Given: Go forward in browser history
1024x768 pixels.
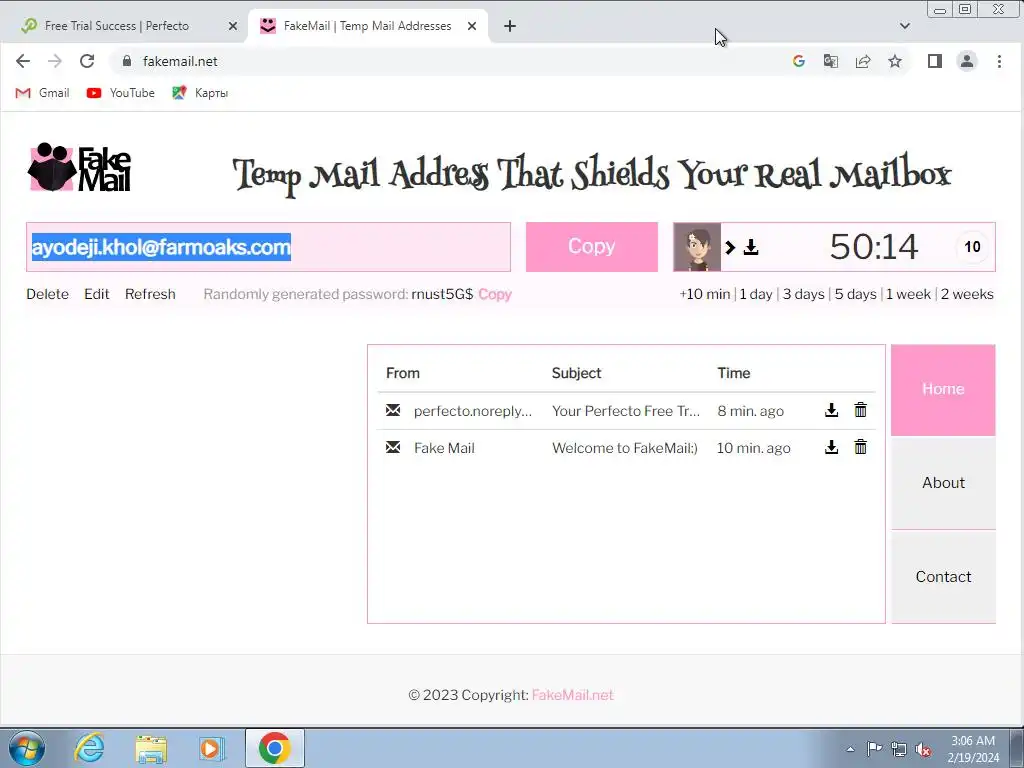Looking at the screenshot, I should click(55, 61).
